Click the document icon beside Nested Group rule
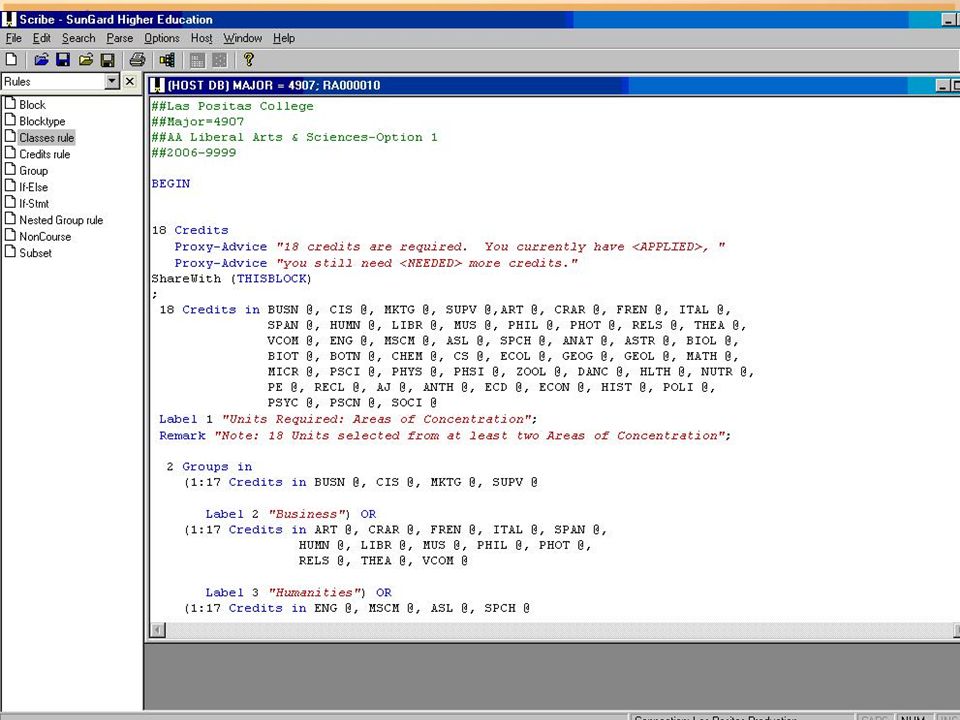Image resolution: width=960 pixels, height=720 pixels. pos(10,218)
